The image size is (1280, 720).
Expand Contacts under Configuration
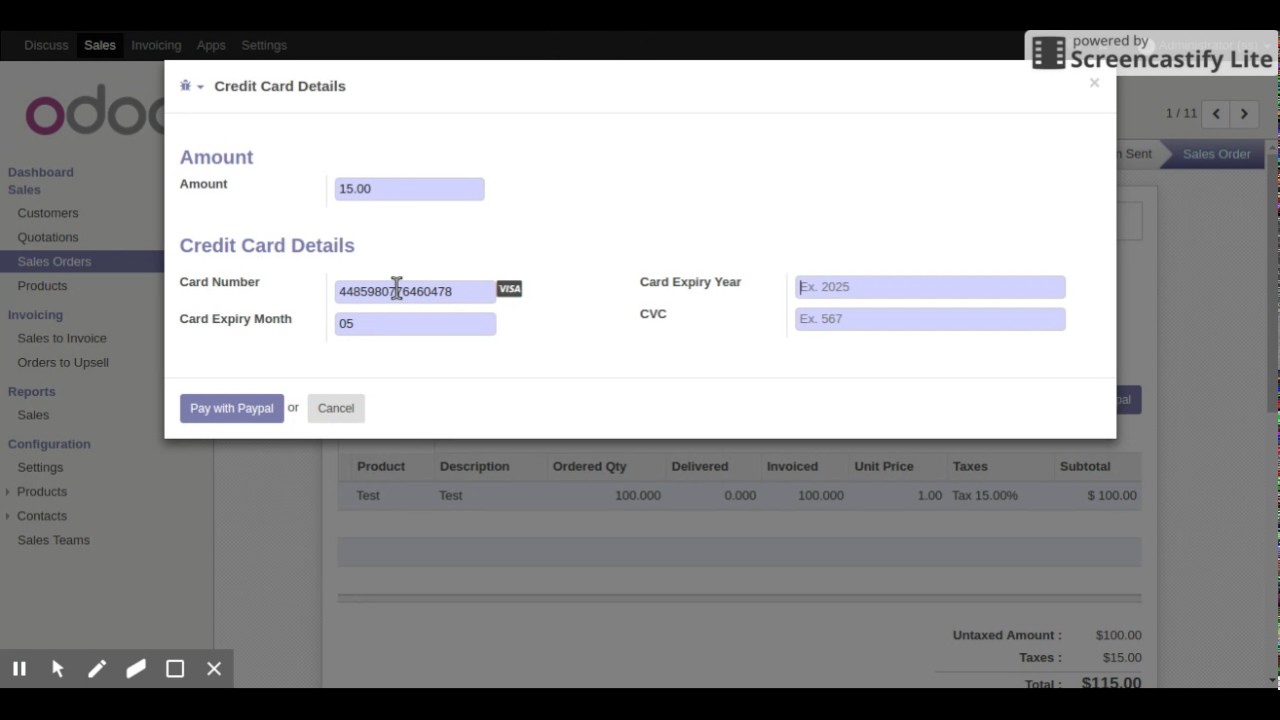click(x=42, y=516)
